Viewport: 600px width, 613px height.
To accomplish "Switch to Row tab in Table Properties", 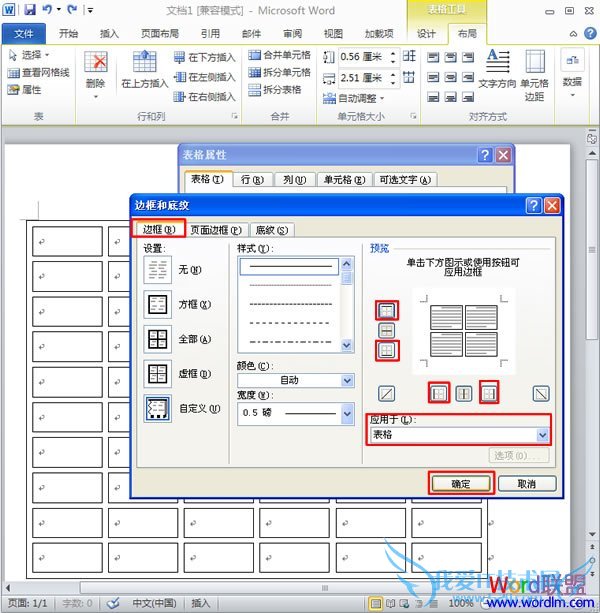I will pyautogui.click(x=252, y=179).
